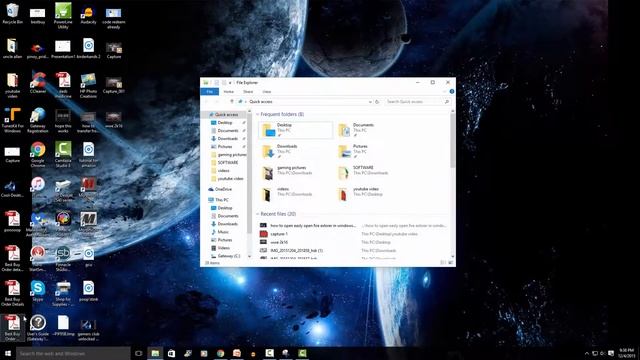640x360 pixels.
Task: Open the Store app from taskbar
Action: click(171, 353)
